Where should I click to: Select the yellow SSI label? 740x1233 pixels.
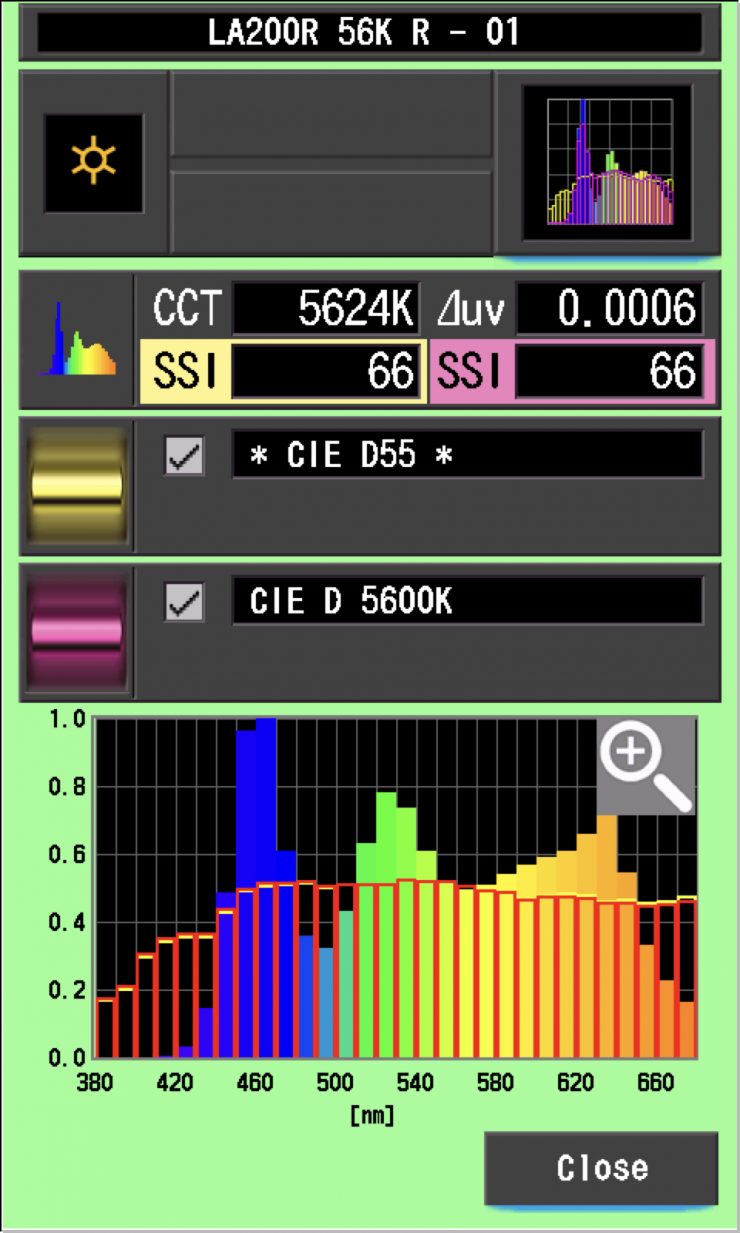(x=184, y=372)
